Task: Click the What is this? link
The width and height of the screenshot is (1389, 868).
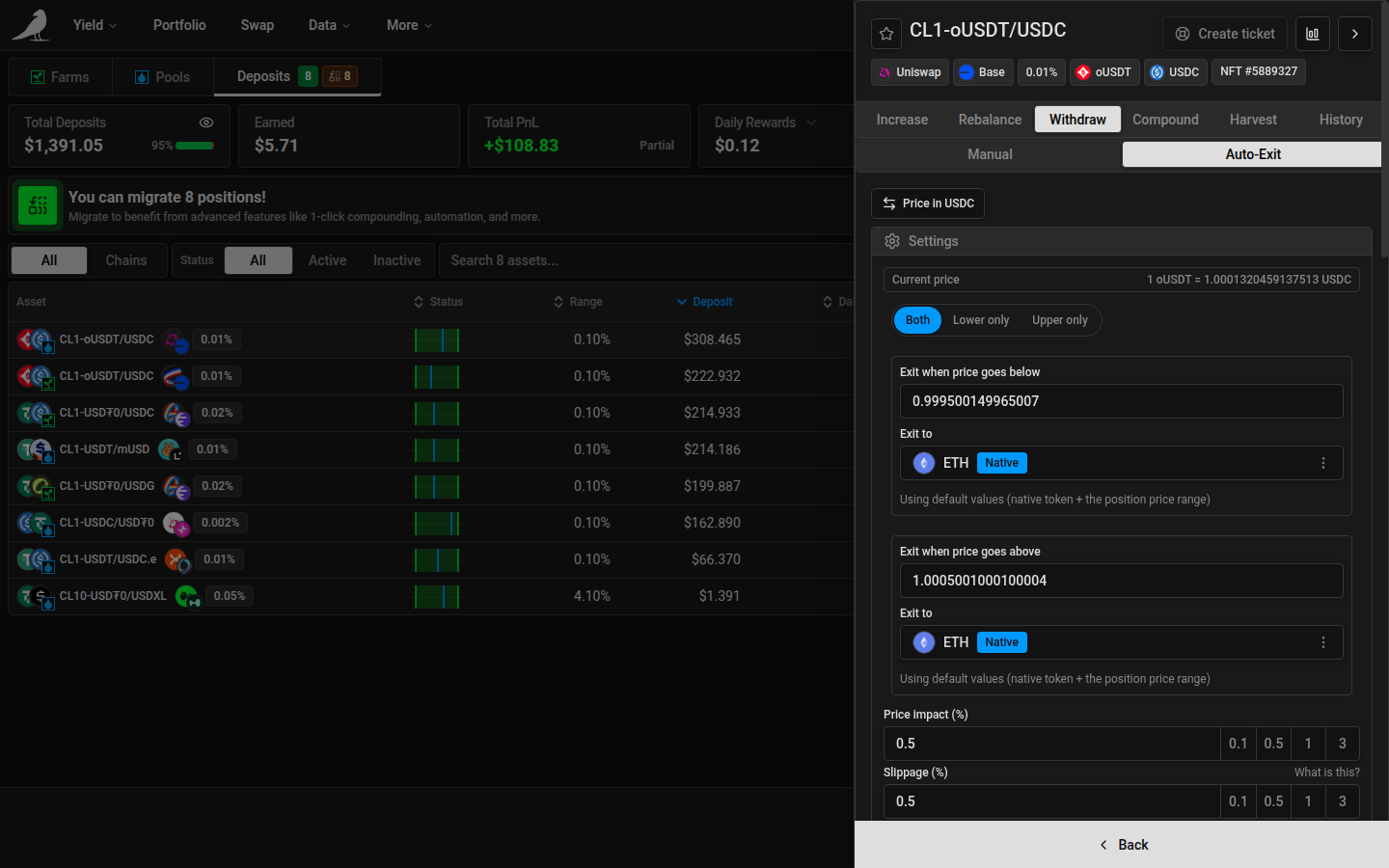Action: point(1327,773)
